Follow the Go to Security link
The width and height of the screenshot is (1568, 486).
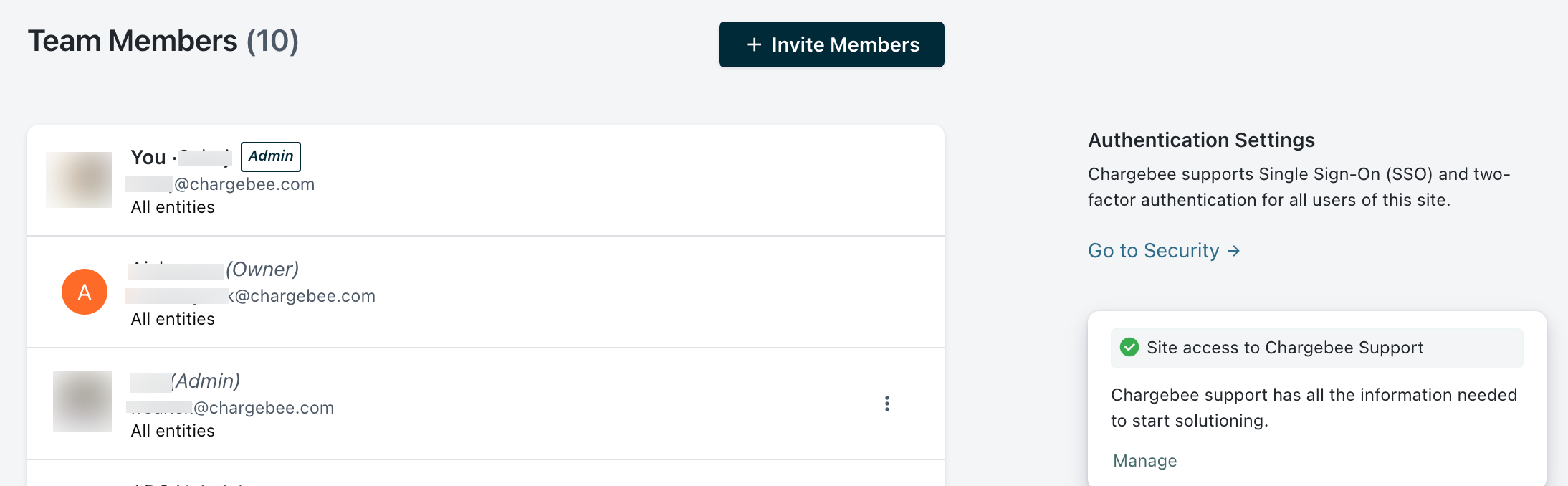tap(1153, 251)
